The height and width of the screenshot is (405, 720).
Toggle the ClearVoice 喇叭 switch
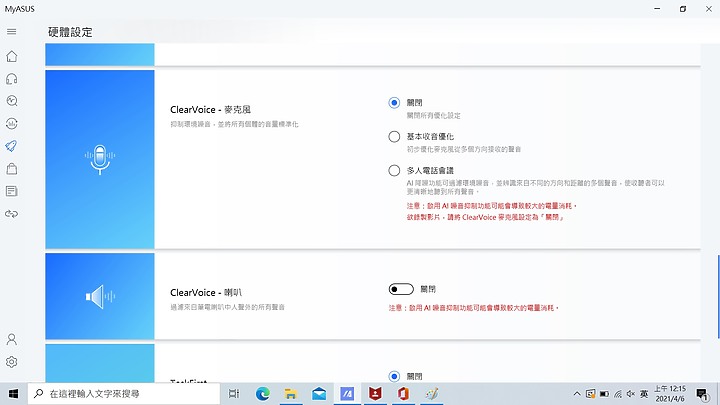(x=401, y=289)
